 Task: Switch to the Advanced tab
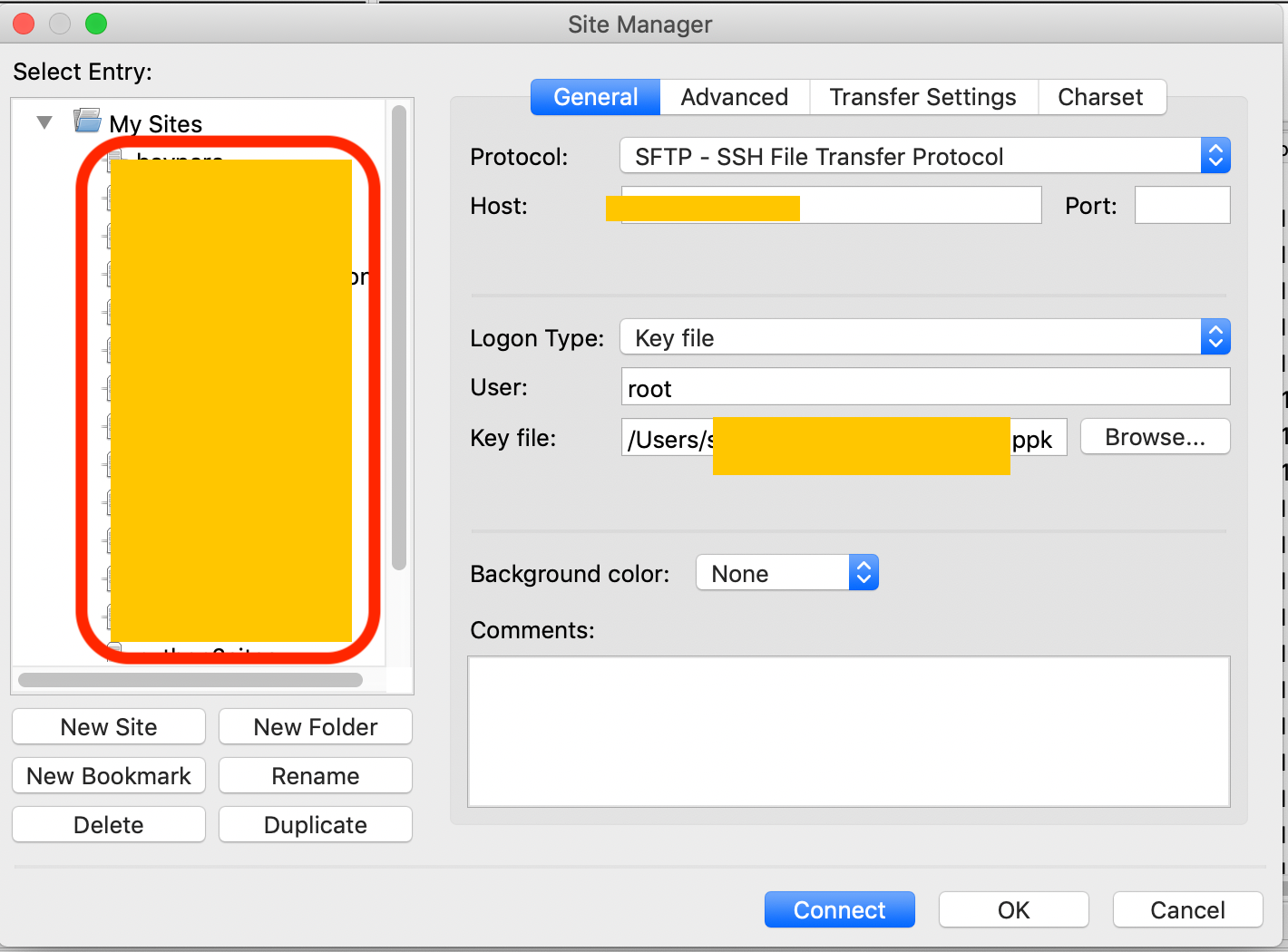pyautogui.click(x=734, y=96)
